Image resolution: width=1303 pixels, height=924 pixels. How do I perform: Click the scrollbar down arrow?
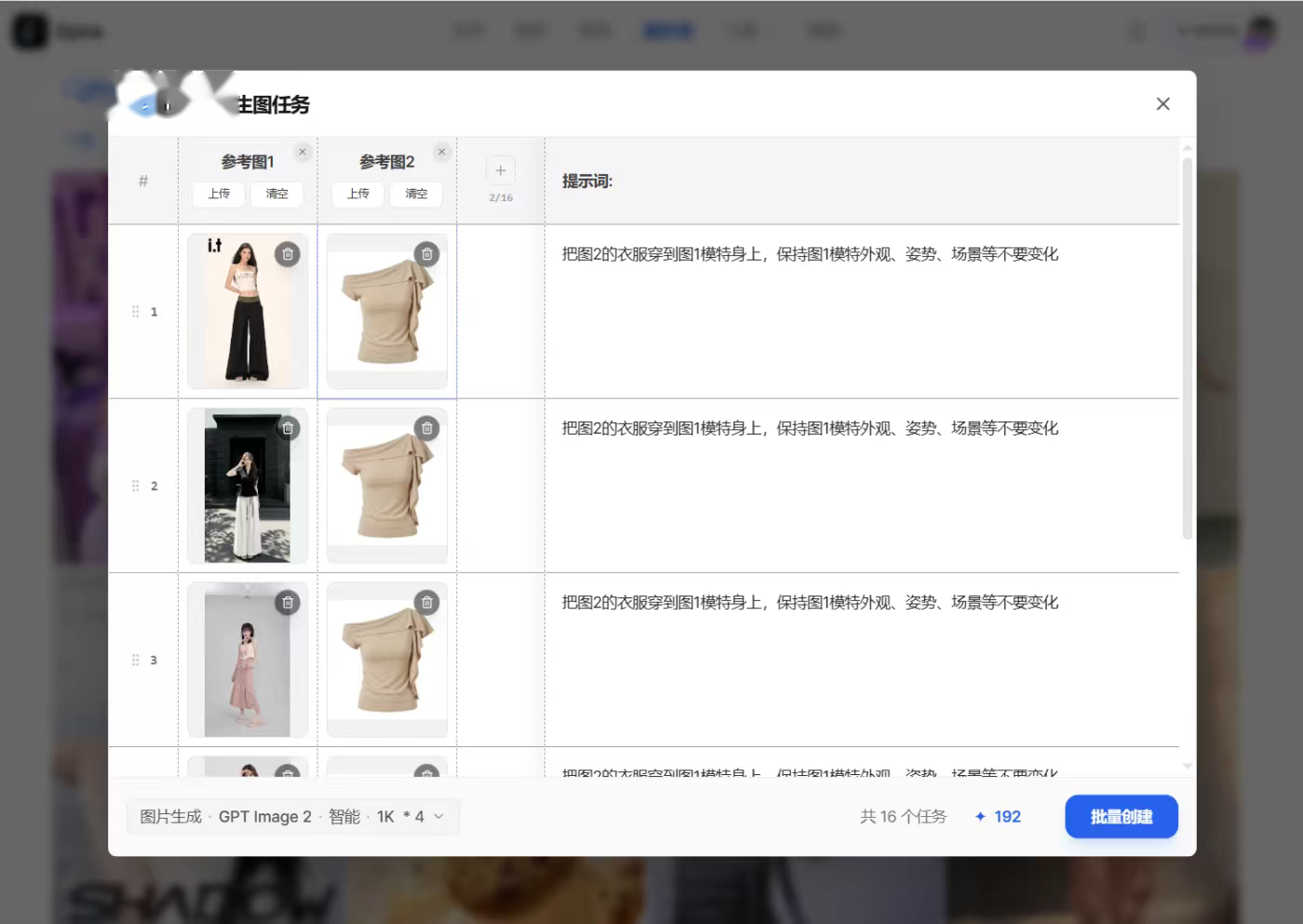point(1187,766)
